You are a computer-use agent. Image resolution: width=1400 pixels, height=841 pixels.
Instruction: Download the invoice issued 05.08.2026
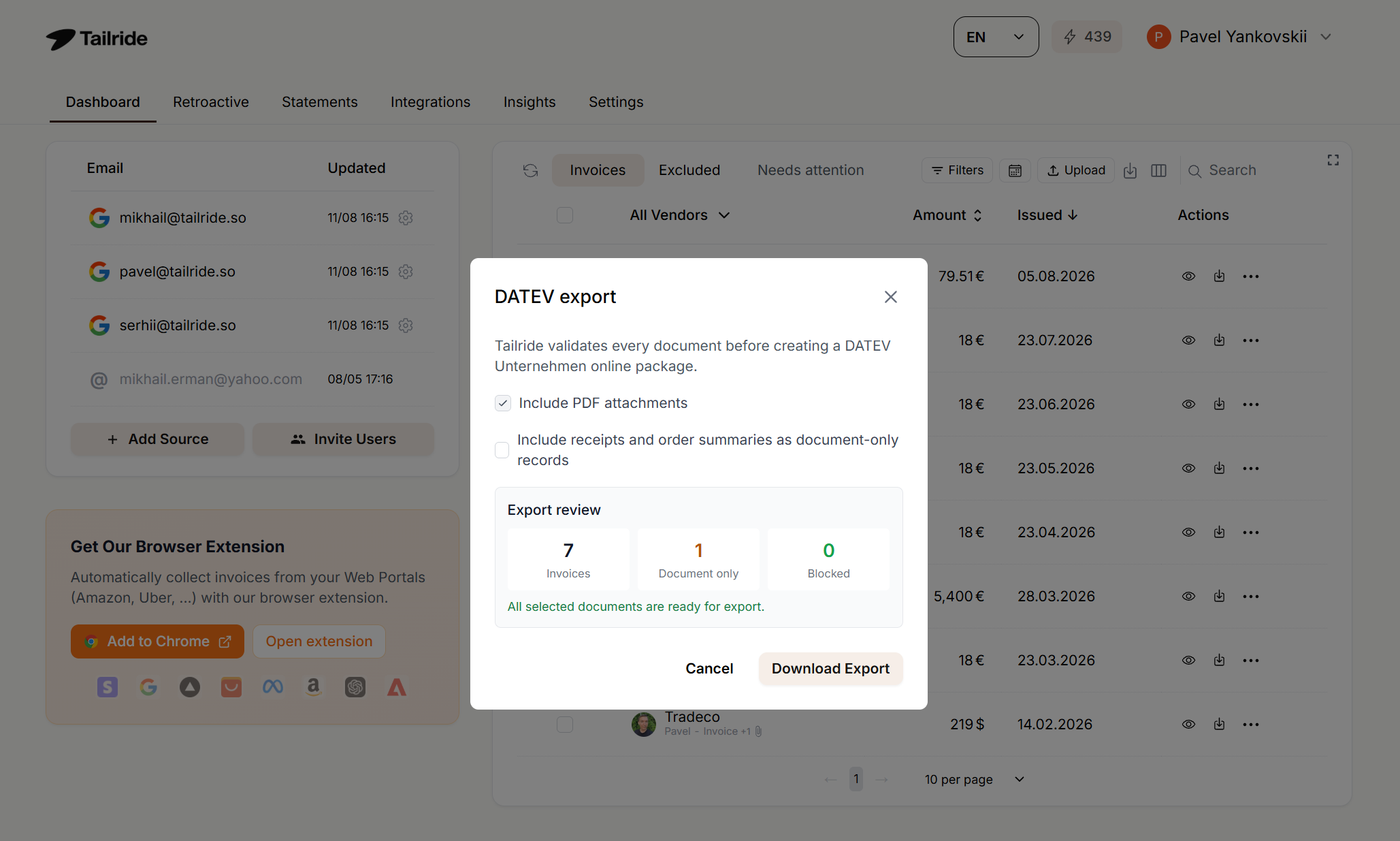click(x=1219, y=276)
